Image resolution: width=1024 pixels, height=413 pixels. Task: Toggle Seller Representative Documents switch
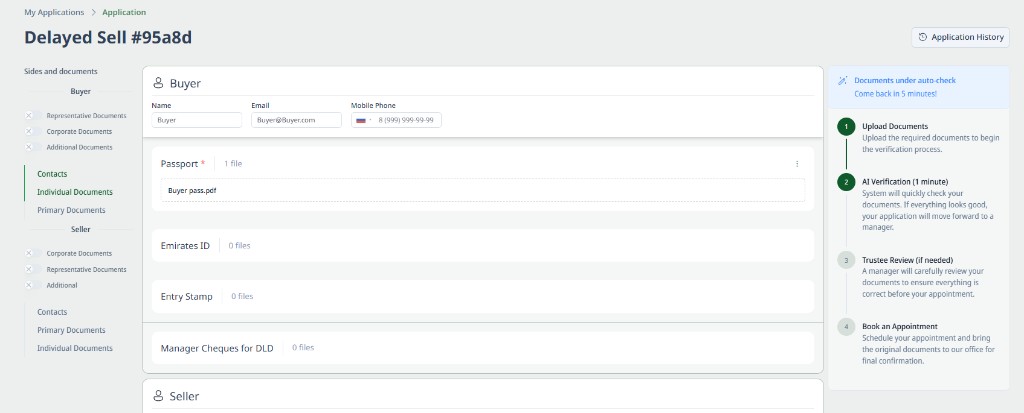point(33,269)
